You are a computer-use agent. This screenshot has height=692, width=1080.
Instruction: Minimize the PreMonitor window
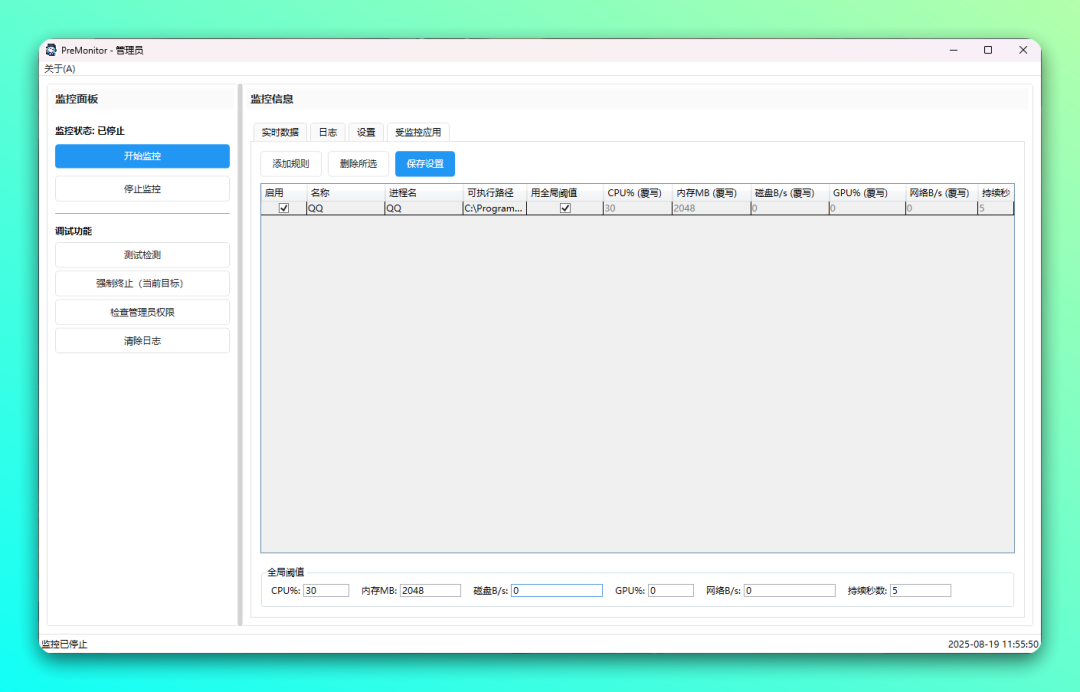[953, 50]
